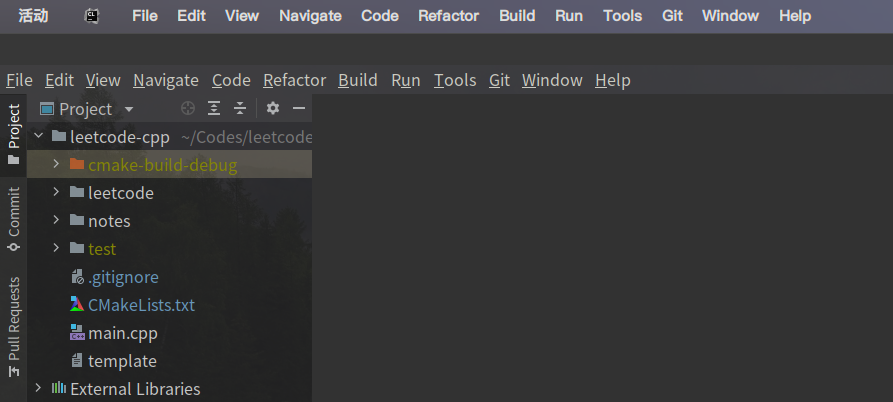Expand the cmake-build-debug folder
Image resolution: width=893 pixels, height=402 pixels.
tap(56, 164)
